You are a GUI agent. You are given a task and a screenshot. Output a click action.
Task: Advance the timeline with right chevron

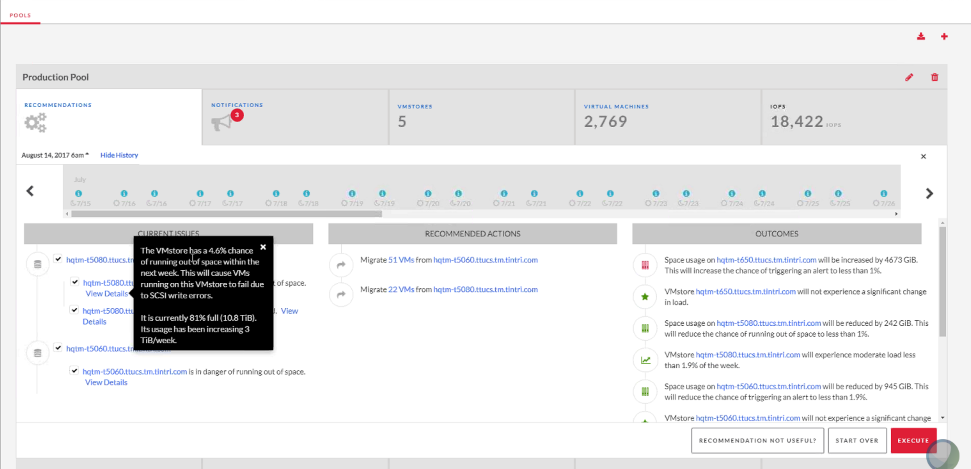click(x=929, y=193)
